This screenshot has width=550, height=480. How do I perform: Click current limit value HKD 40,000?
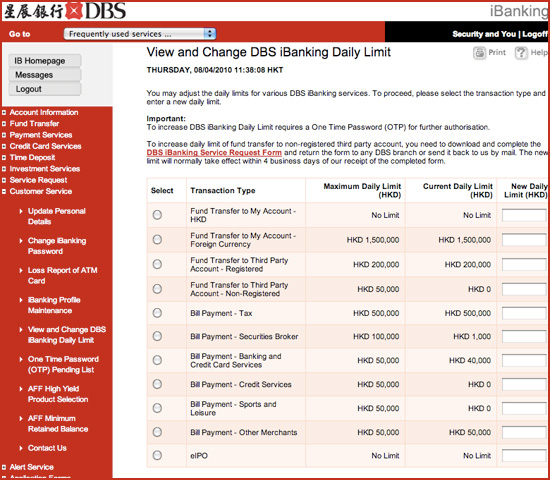(470, 360)
